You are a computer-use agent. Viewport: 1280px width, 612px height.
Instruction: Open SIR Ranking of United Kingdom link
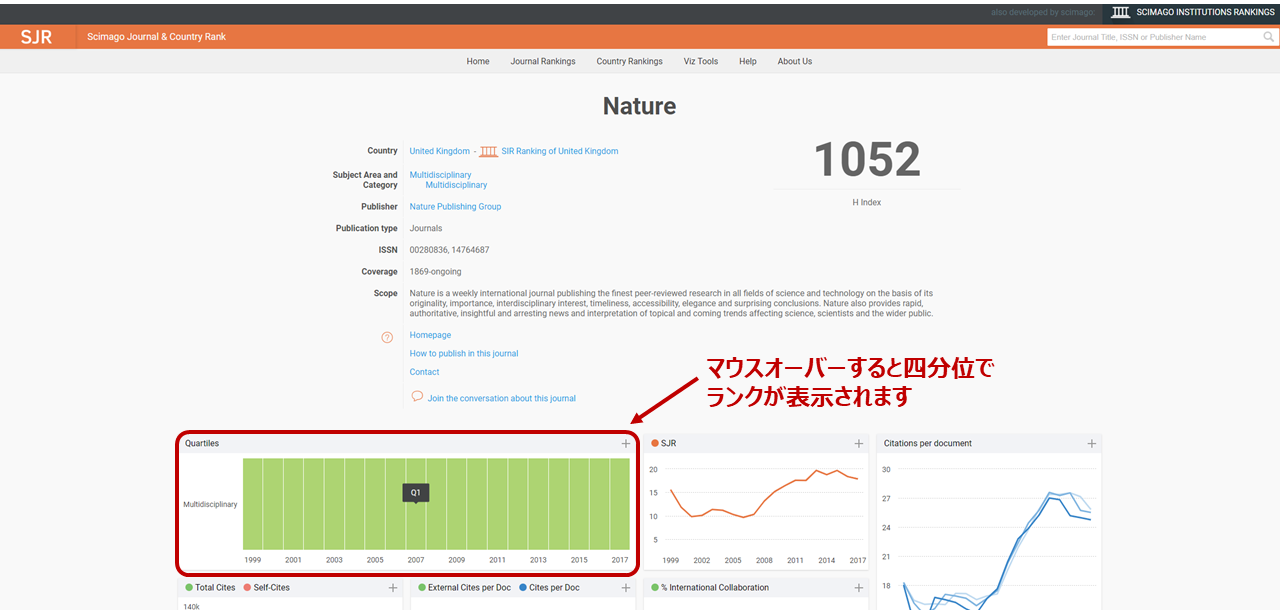[560, 151]
